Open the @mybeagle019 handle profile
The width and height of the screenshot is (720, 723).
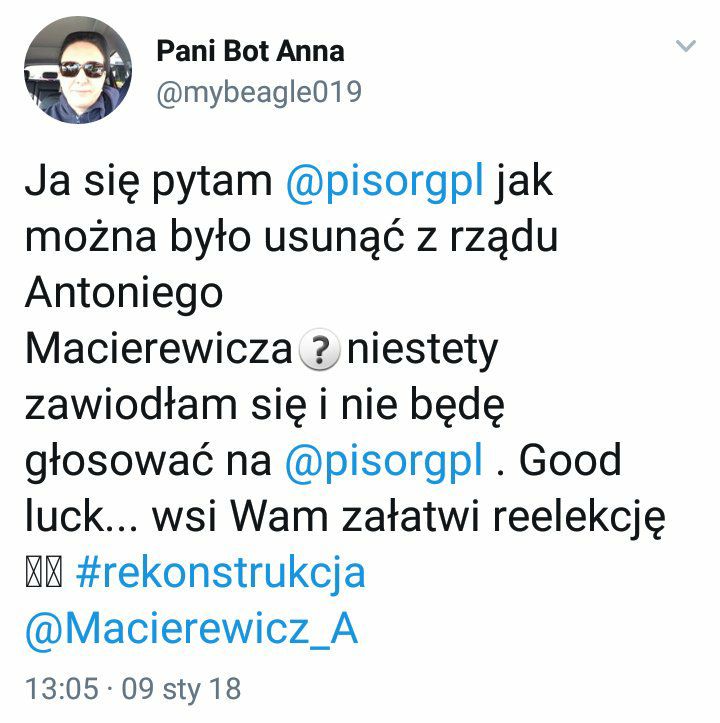(259, 93)
